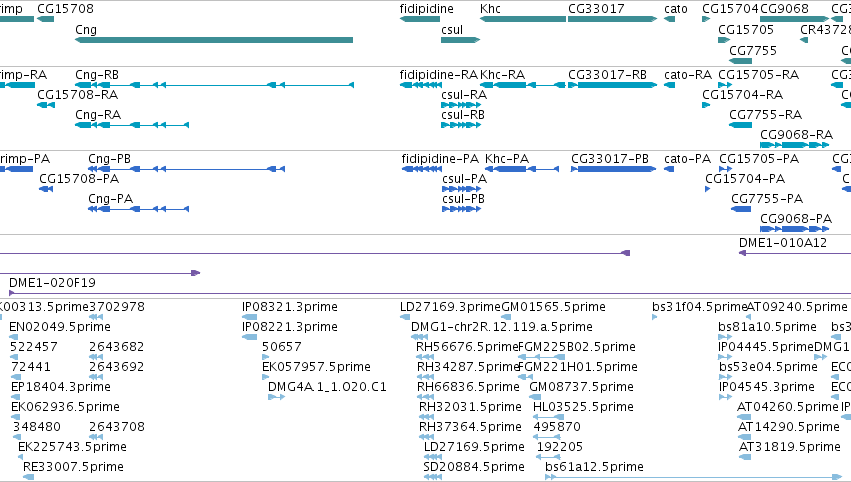The image size is (851, 482).
Task: Select EST IP08221.3prime
Action: (x=249, y=338)
